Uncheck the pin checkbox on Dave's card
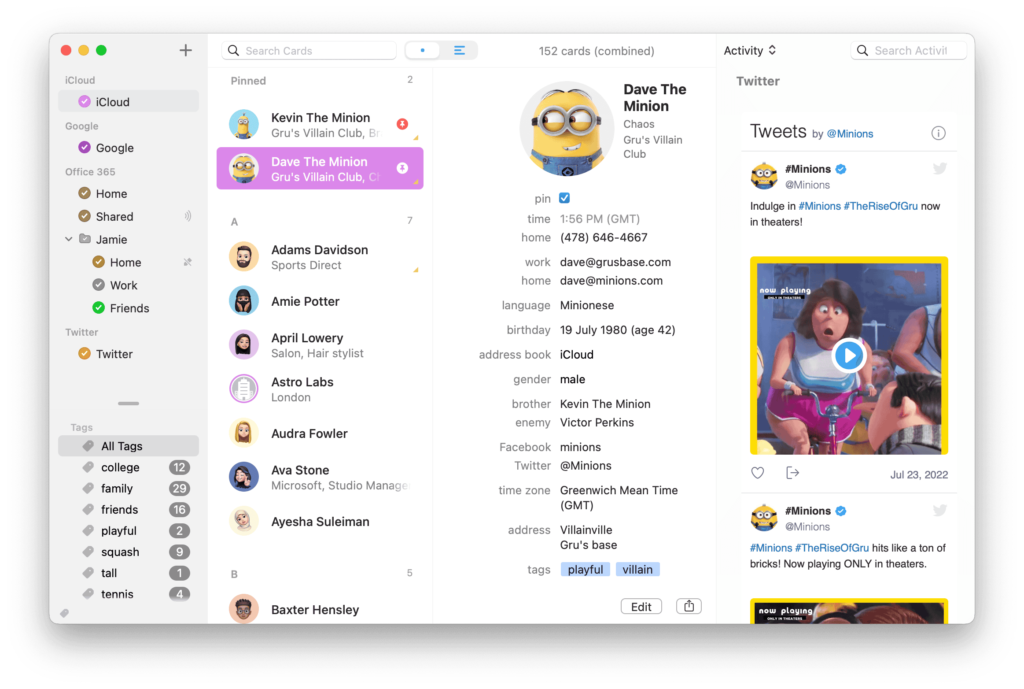 [562, 198]
